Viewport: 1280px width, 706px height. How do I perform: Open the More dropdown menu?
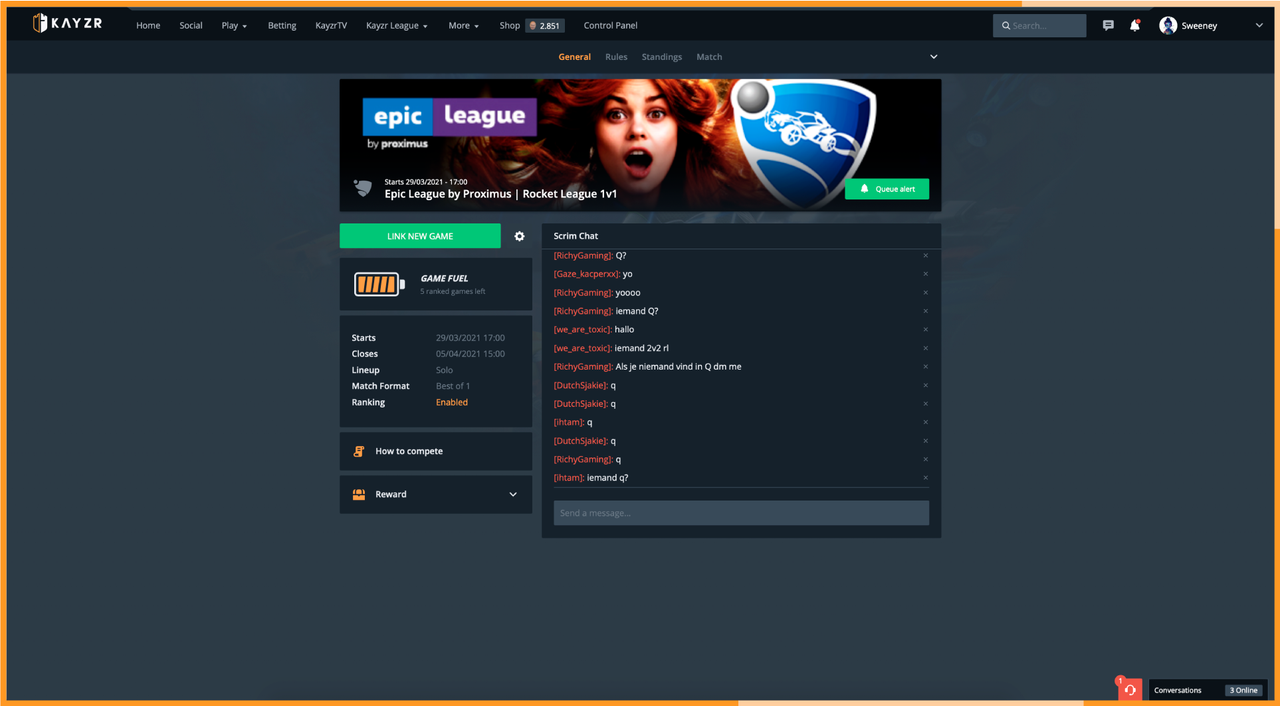[464, 25]
